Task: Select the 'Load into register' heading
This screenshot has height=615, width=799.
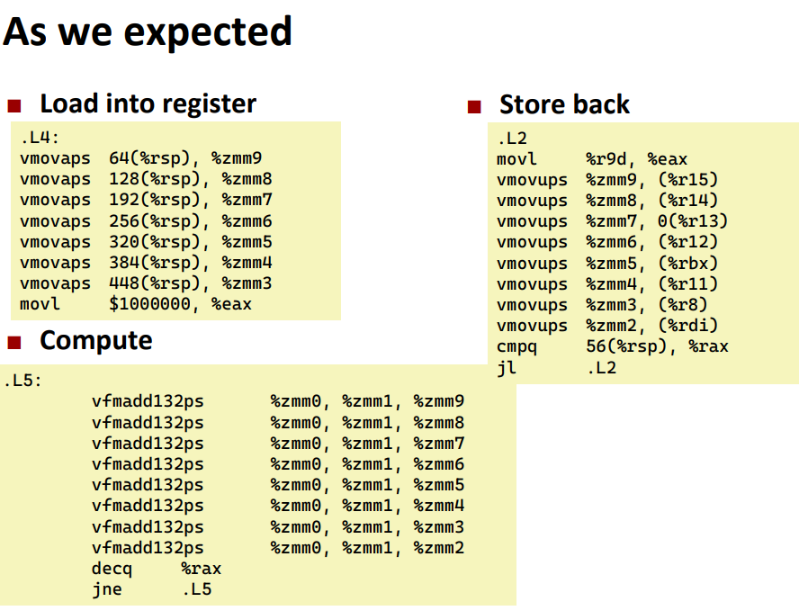Action: tap(148, 104)
